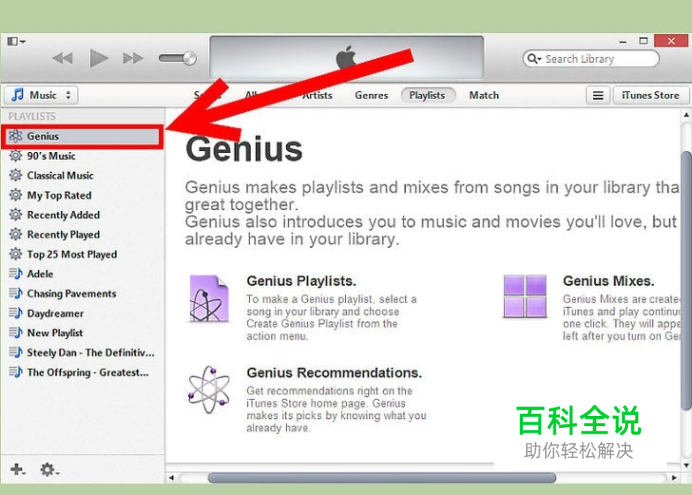Click the Apple logo in status display
The height and width of the screenshot is (495, 692).
346,57
